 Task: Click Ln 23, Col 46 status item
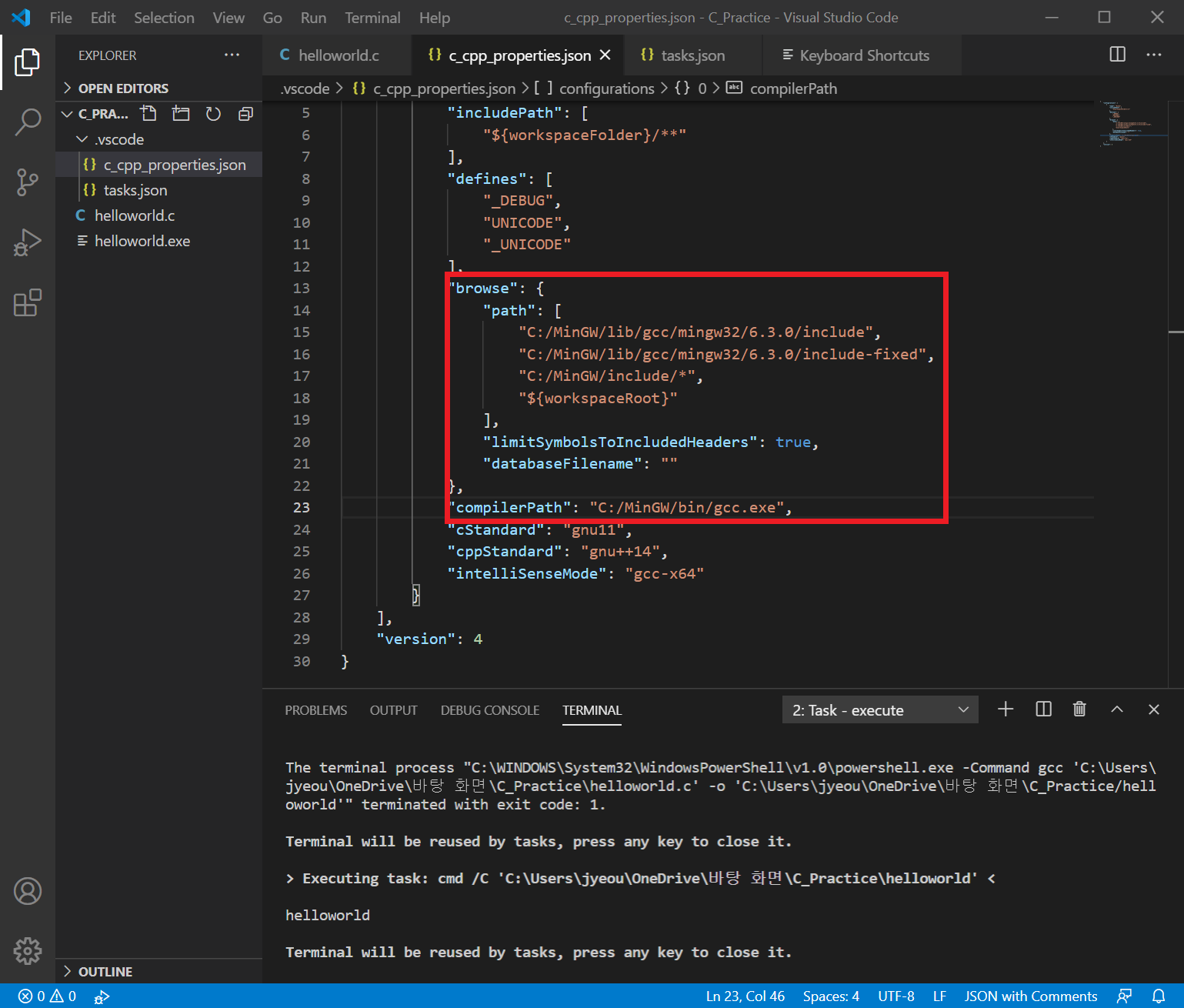[745, 996]
